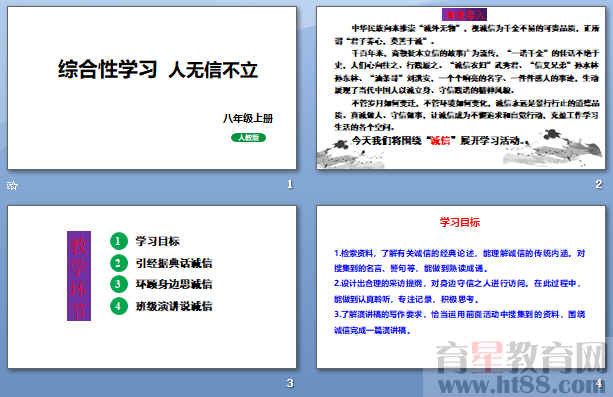The height and width of the screenshot is (397, 613).
Task: Click the 八年级上册 subtitle text
Action: pyautogui.click(x=248, y=118)
